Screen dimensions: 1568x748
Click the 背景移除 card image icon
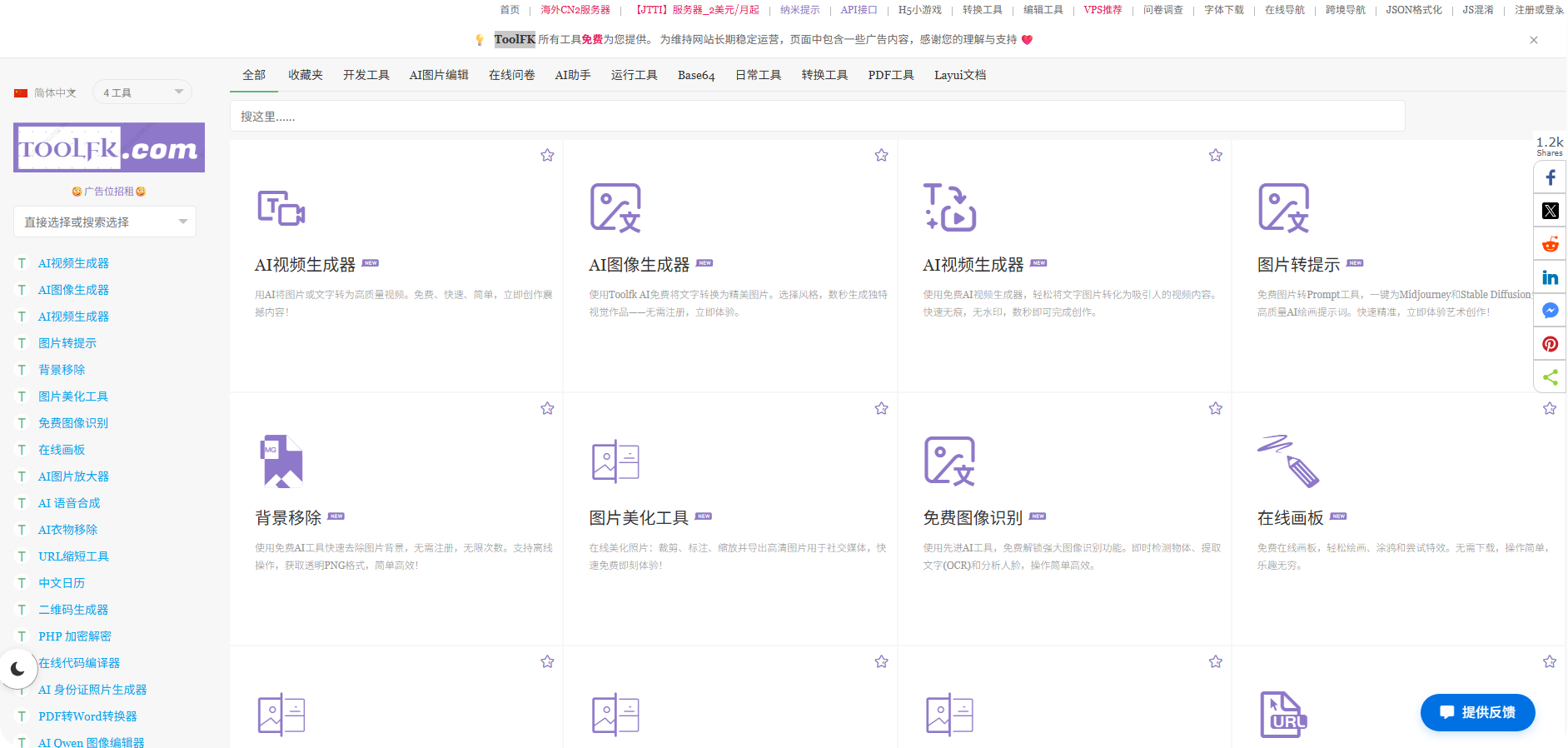281,461
